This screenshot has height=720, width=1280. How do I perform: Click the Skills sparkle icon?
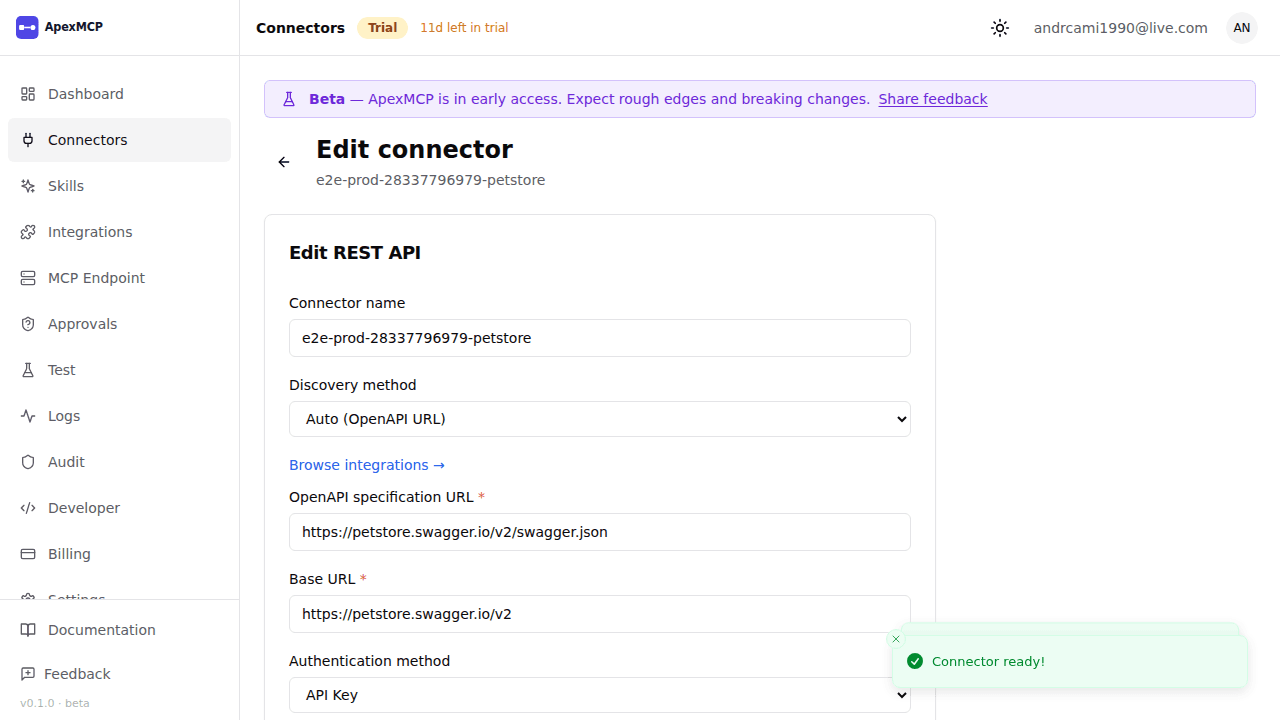click(28, 186)
